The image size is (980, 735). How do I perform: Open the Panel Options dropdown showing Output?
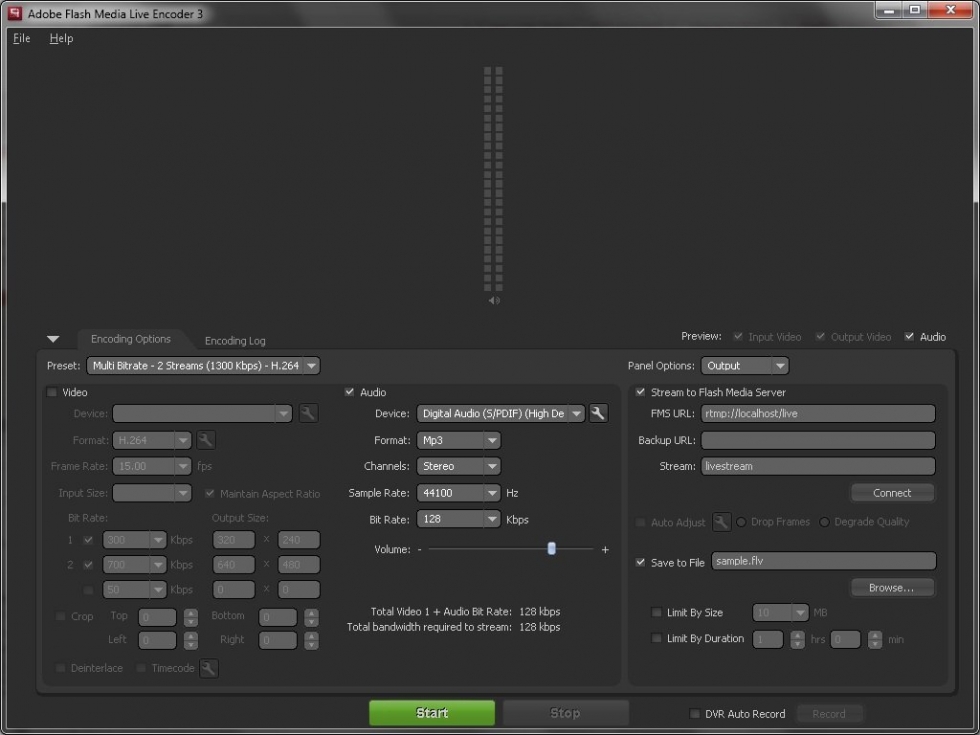(744, 365)
